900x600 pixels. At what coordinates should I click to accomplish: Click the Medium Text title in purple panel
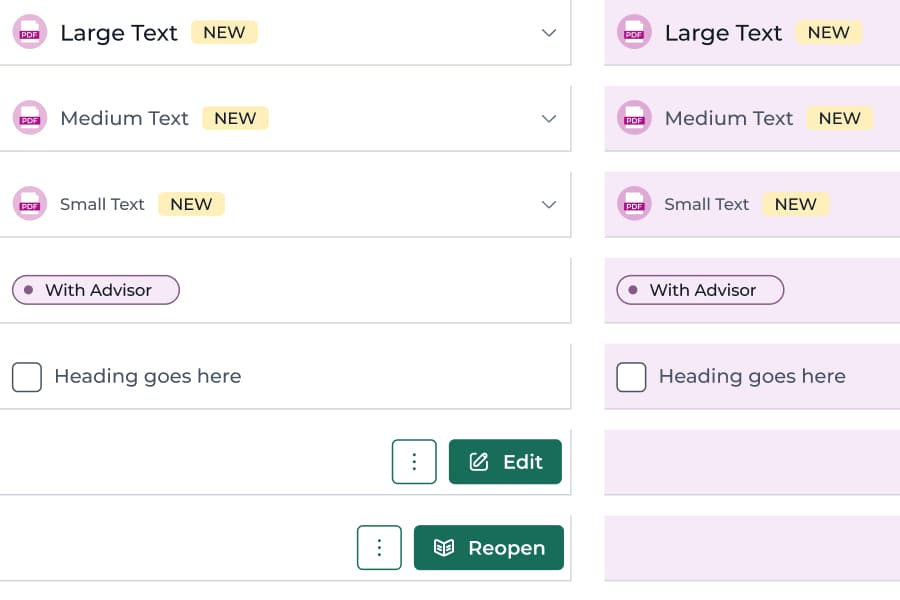coord(728,118)
